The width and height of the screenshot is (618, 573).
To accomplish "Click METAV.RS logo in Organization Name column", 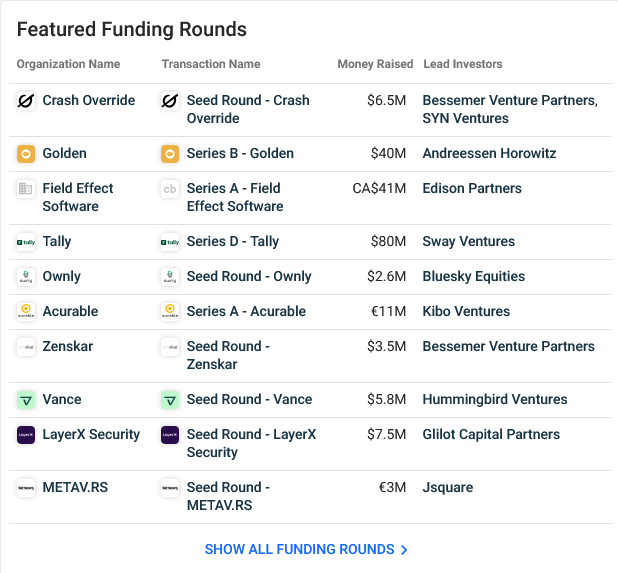I will (x=26, y=488).
